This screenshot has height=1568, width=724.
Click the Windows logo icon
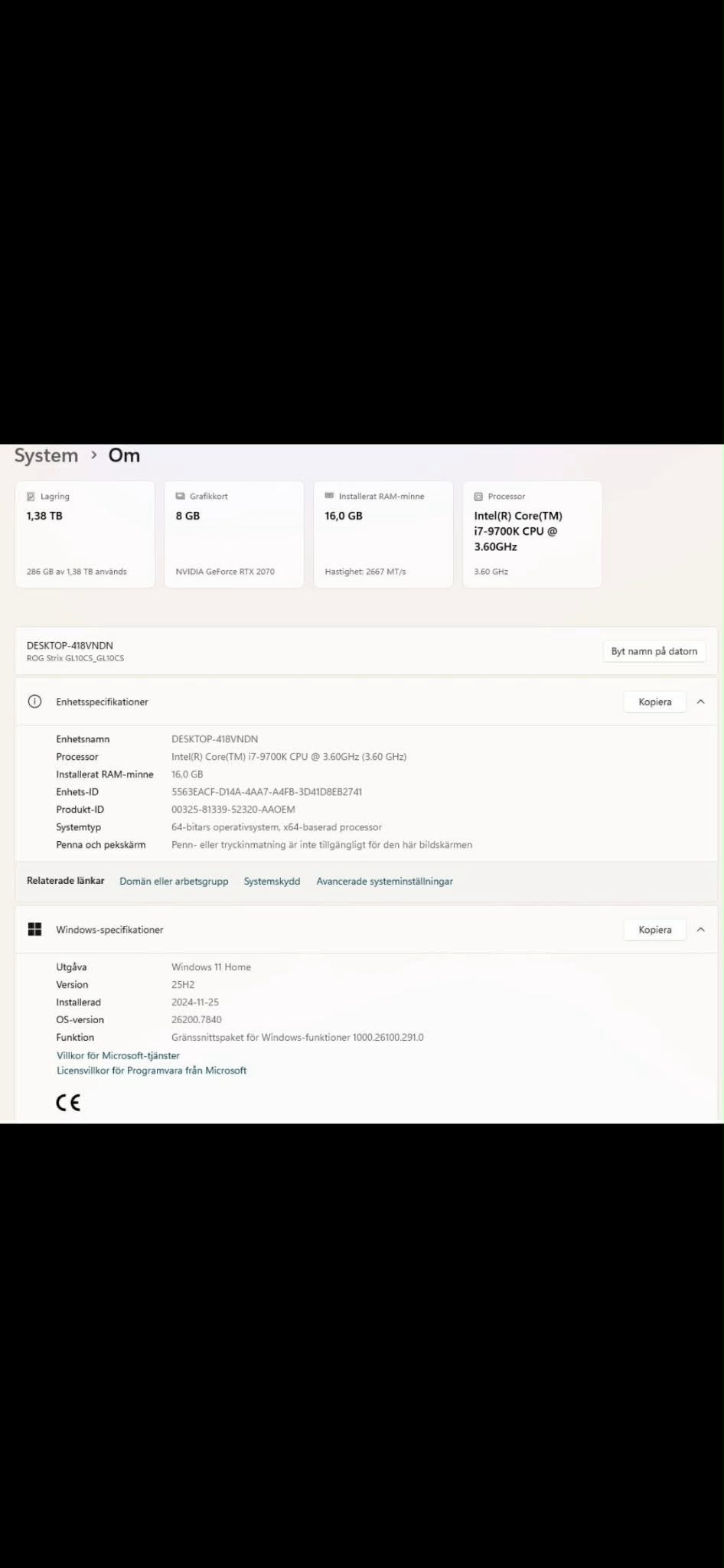pyautogui.click(x=34, y=930)
